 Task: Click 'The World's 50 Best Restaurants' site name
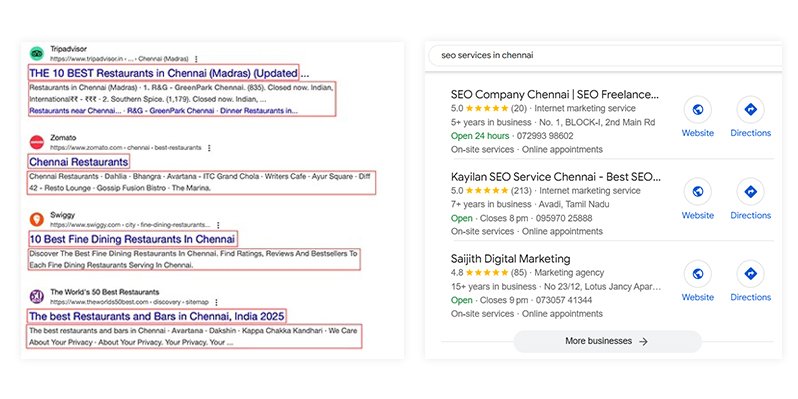click(105, 292)
